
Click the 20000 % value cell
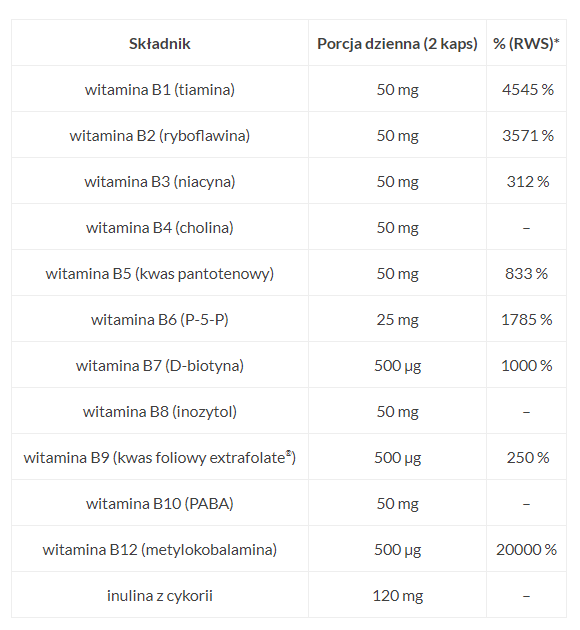(526, 550)
